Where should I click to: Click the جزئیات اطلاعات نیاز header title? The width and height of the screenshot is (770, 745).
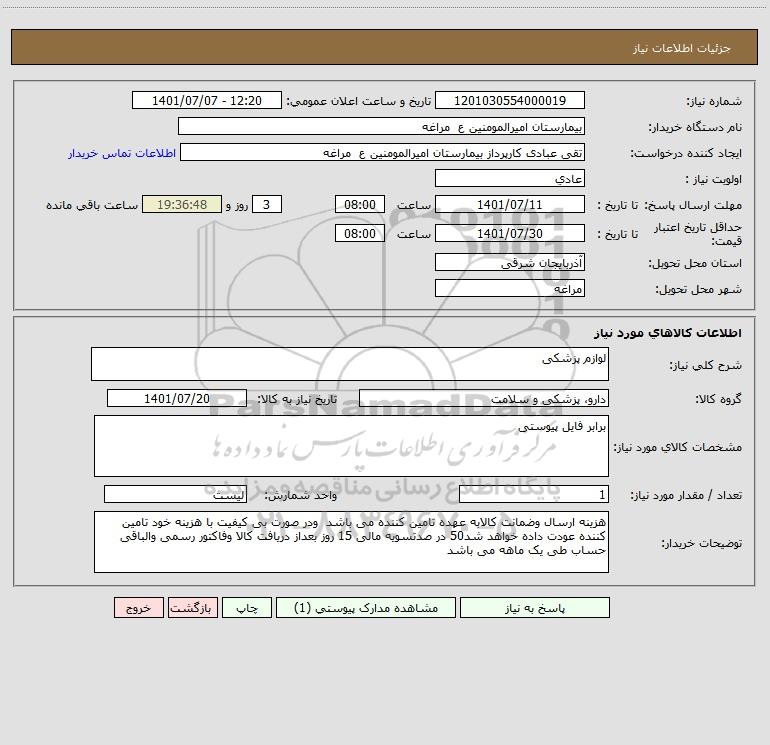pos(682,48)
